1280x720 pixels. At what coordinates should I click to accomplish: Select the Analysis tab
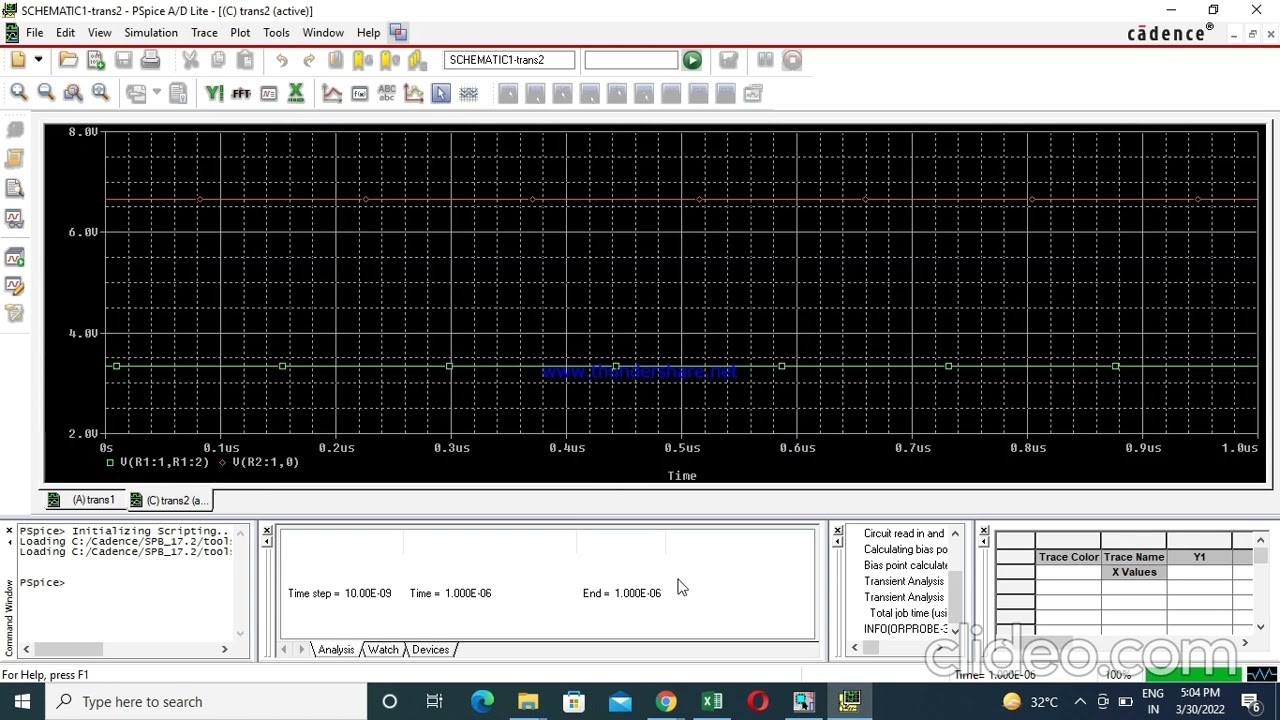tap(336, 650)
